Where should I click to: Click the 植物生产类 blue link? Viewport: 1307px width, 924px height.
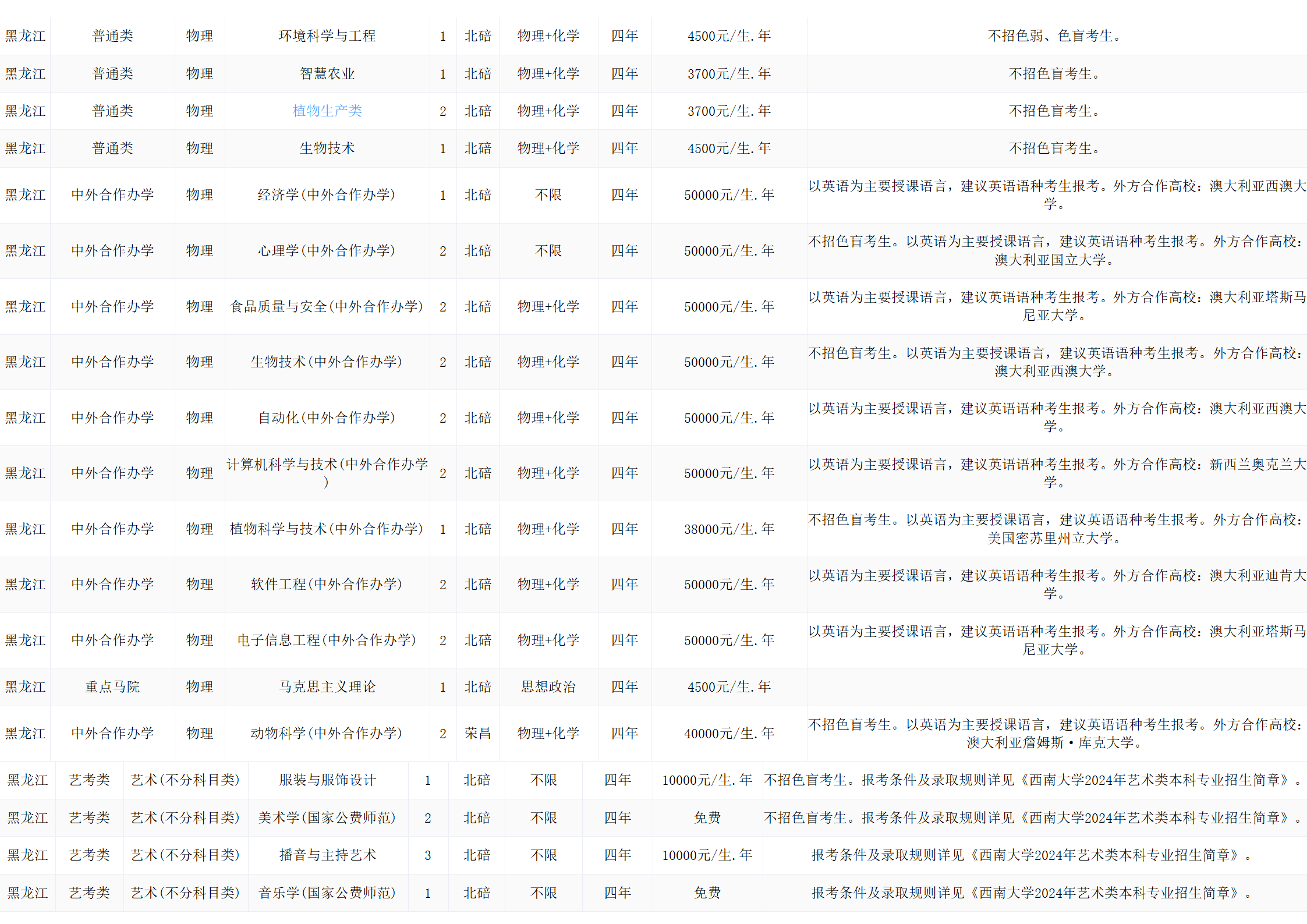point(327,111)
